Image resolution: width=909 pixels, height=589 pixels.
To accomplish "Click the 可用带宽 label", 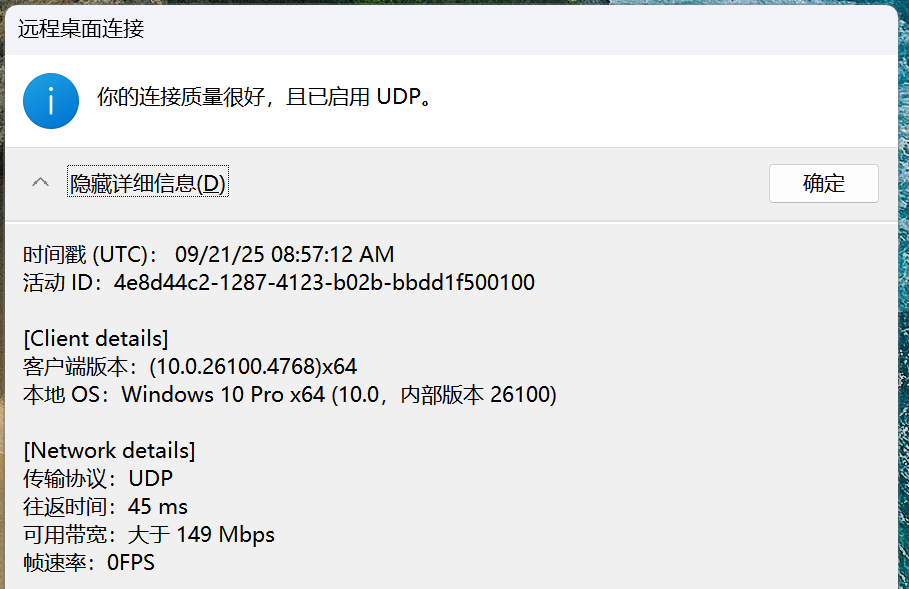I will (x=70, y=534).
